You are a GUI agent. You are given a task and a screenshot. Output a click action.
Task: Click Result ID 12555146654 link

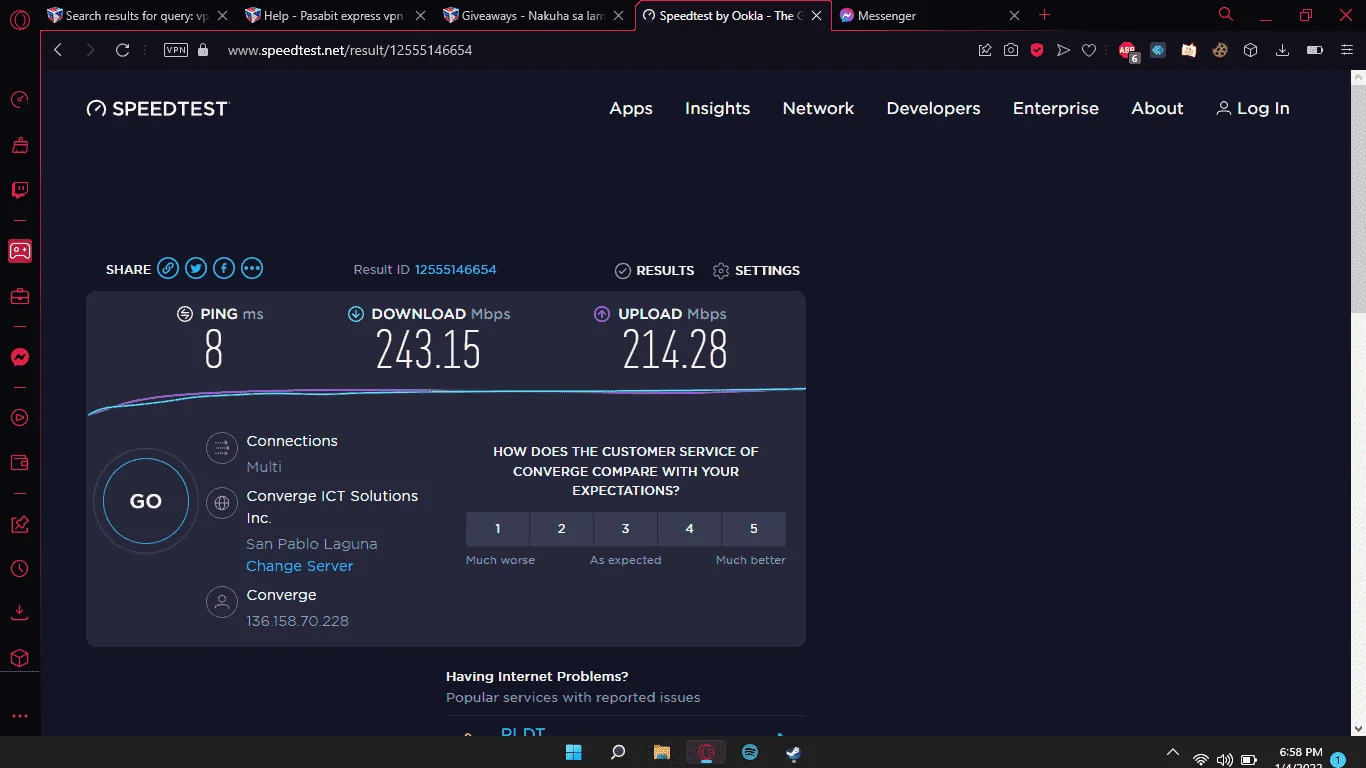click(x=455, y=270)
